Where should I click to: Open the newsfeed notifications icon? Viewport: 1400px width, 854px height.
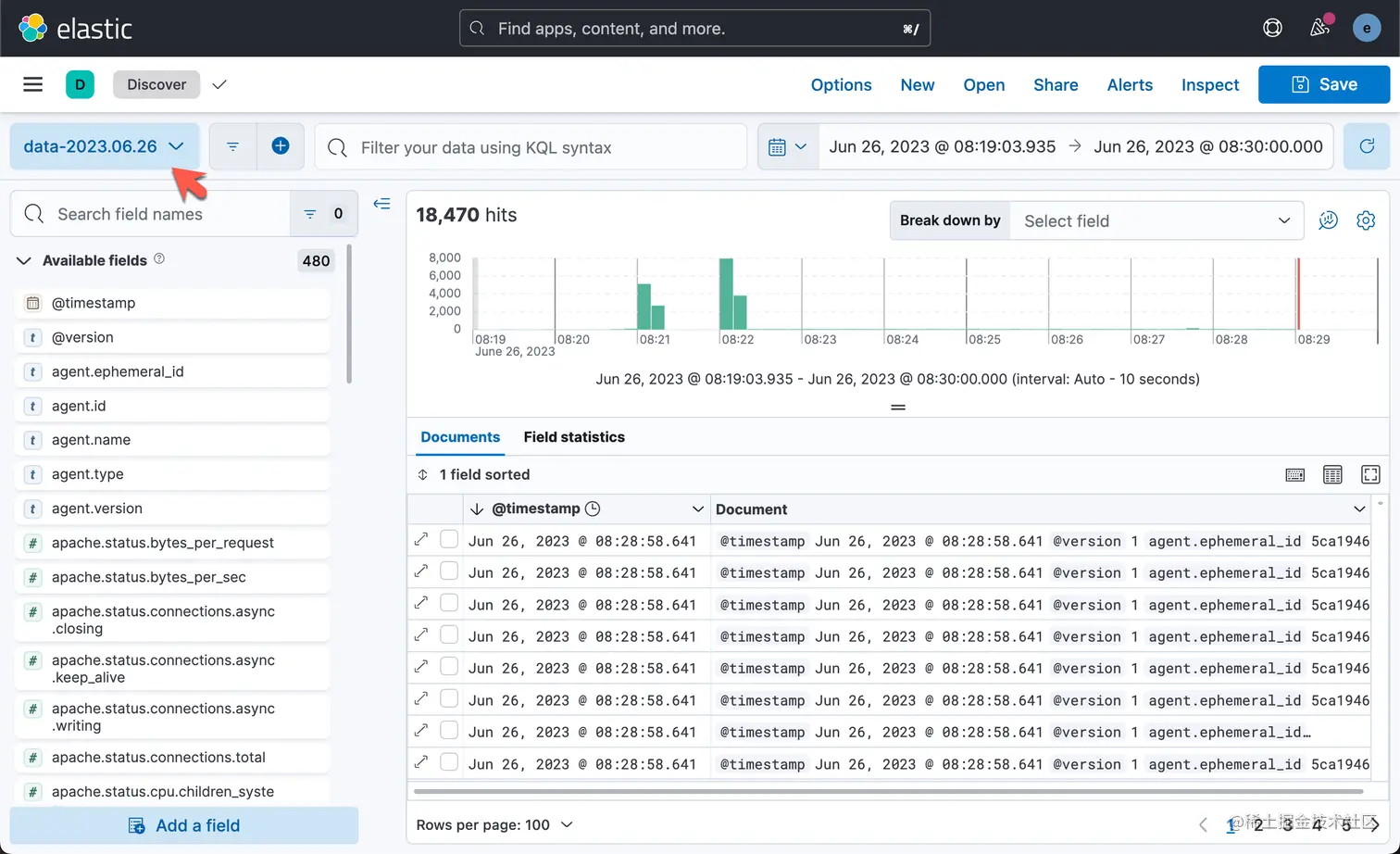(1319, 28)
